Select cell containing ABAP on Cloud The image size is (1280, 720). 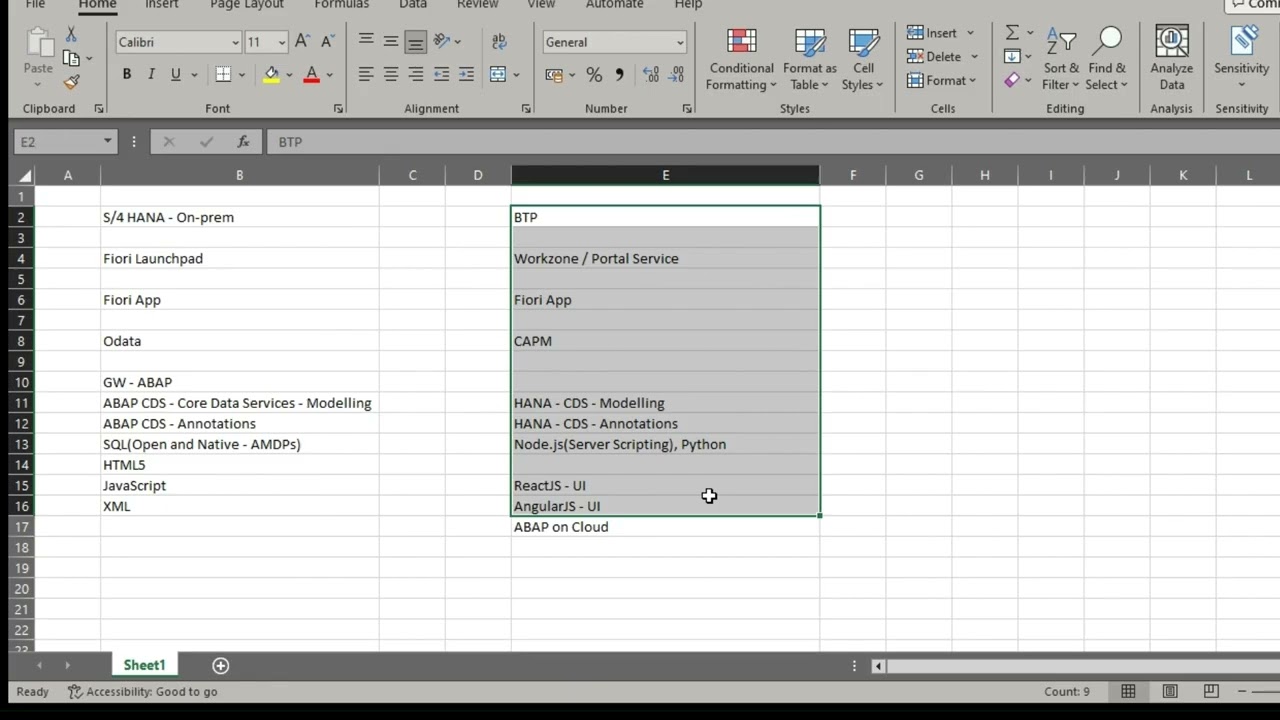click(665, 527)
